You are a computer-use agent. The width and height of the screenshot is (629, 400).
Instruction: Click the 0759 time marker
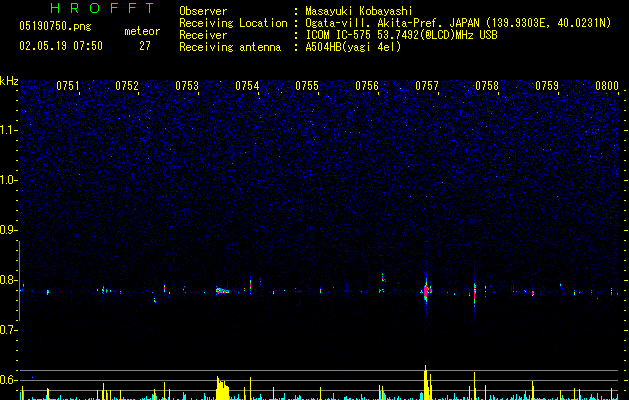[x=547, y=86]
